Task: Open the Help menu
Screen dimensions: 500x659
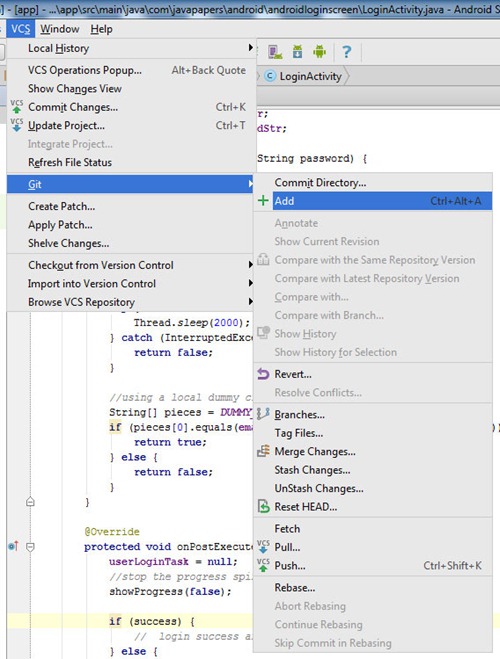Action: [101, 29]
